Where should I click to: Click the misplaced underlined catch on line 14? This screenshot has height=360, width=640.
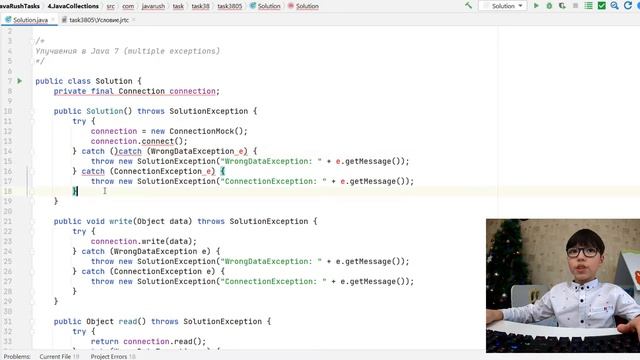tap(130, 151)
